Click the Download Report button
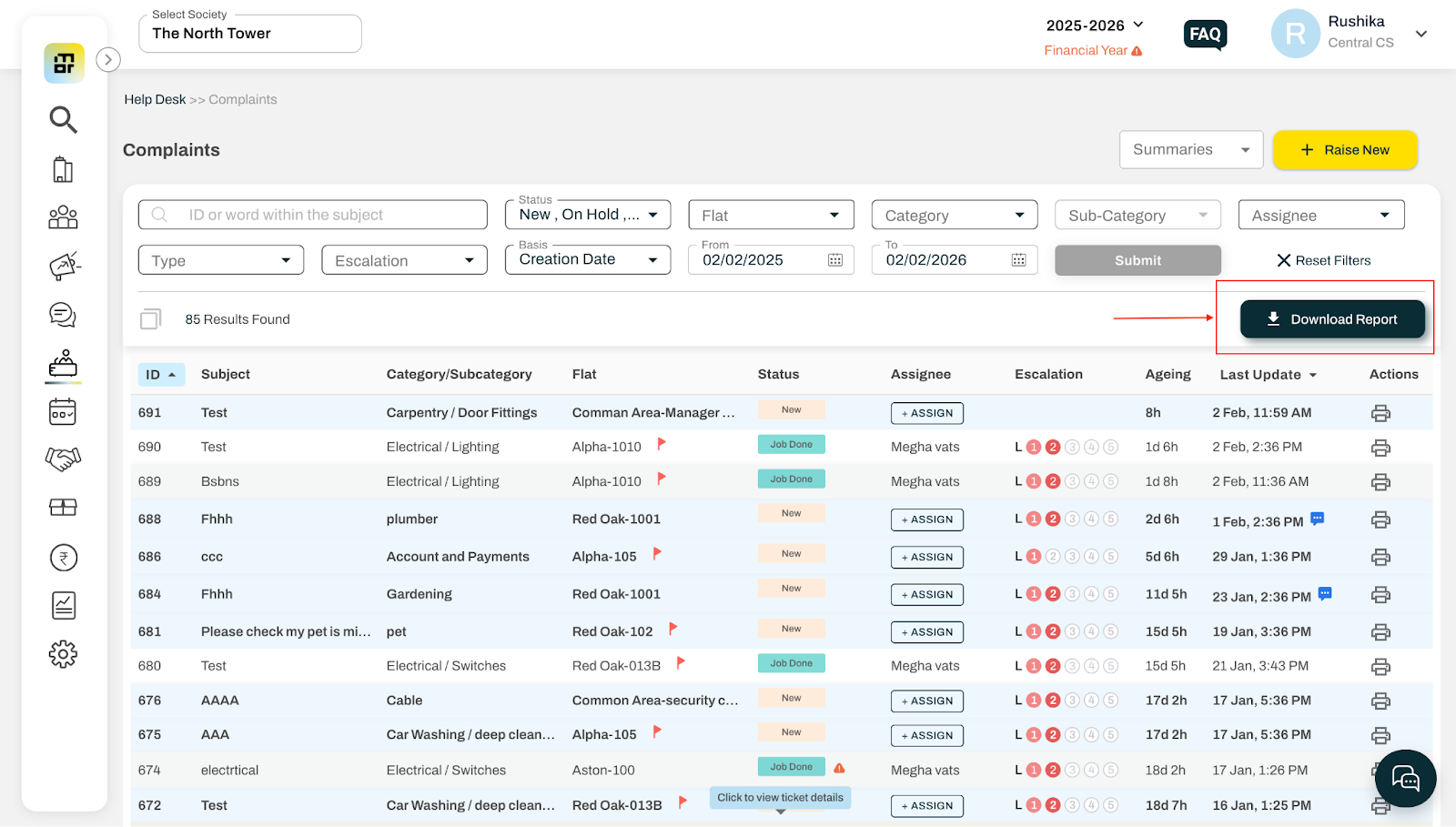 coord(1332,319)
